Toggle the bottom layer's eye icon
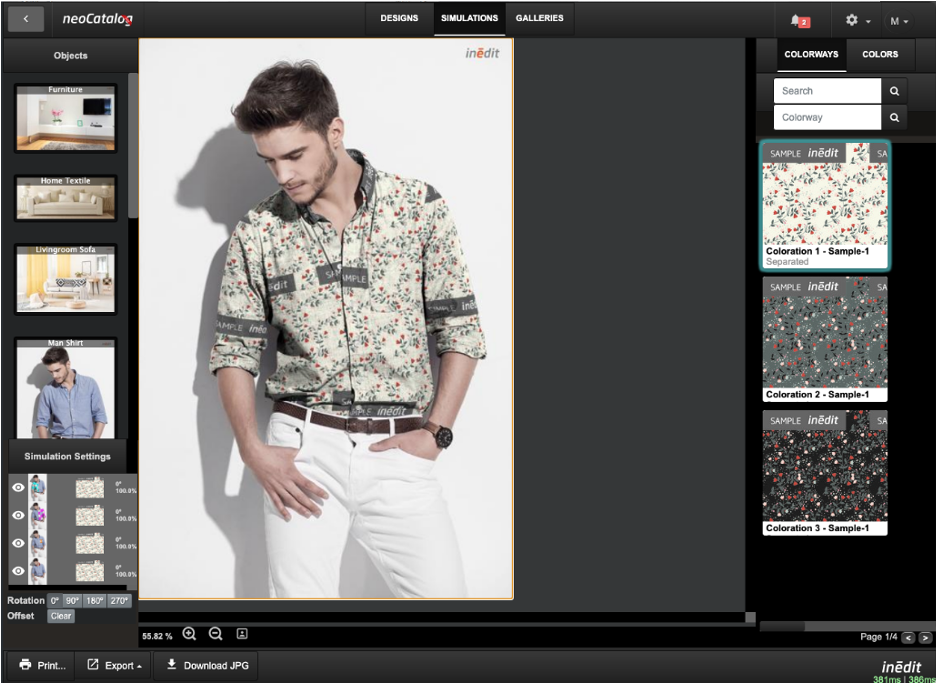Screen dimensions: 936x683 [19, 571]
